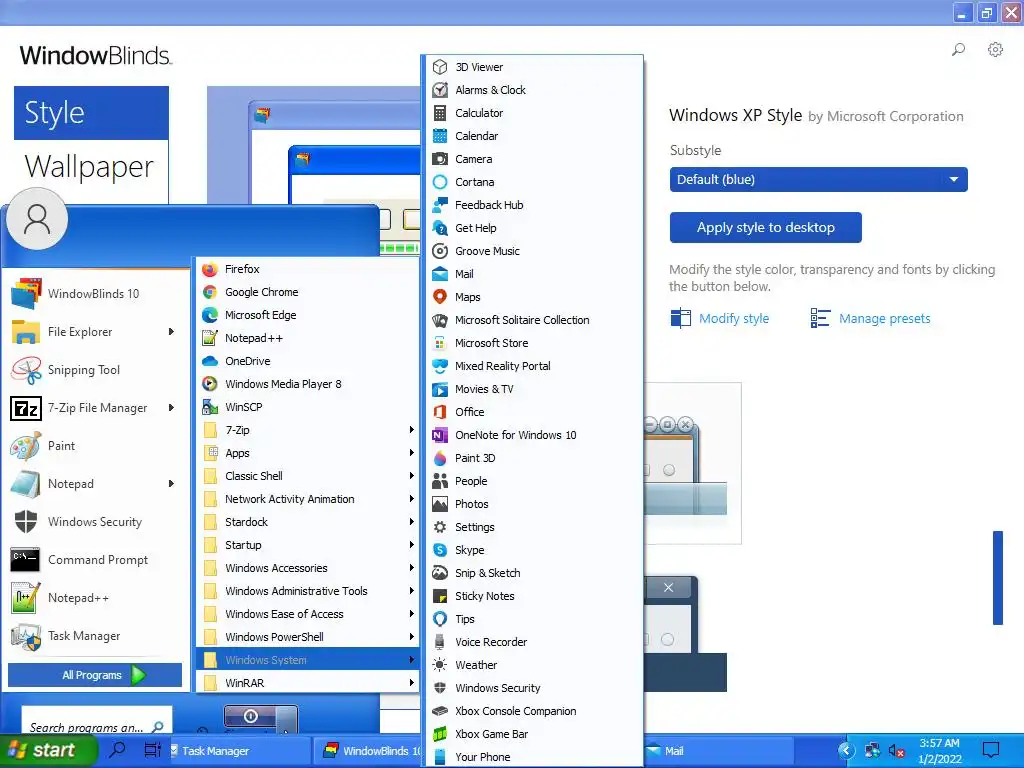
Task: Open Microsoft Solitaire Collection
Action: (534, 320)
